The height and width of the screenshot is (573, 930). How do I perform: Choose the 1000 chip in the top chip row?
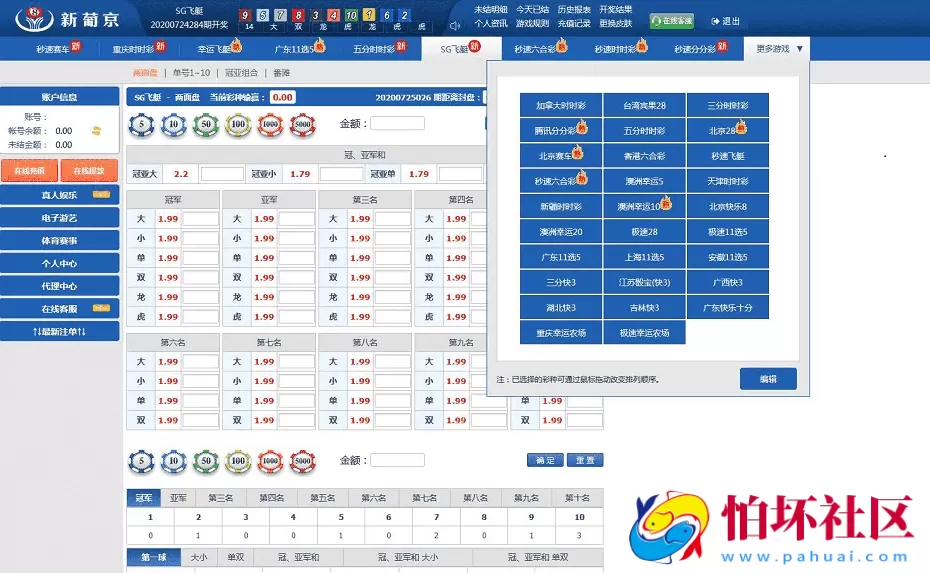[269, 125]
